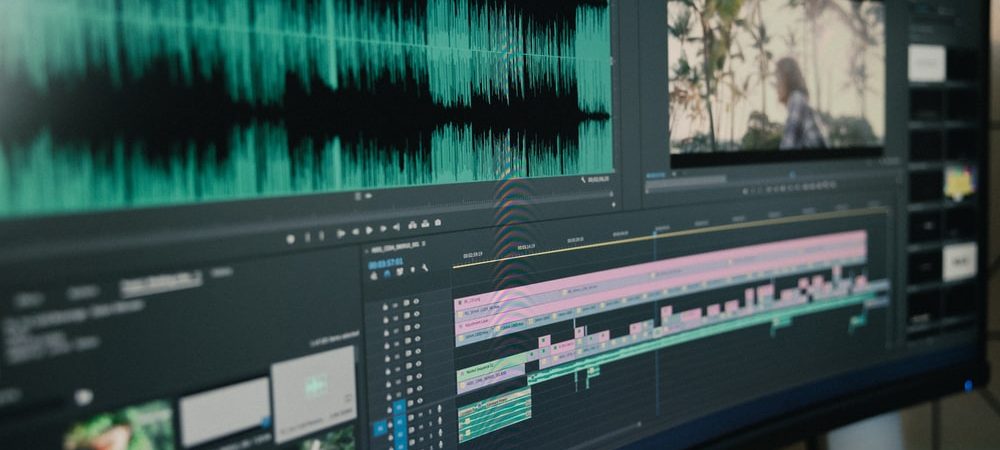The height and width of the screenshot is (450, 1000).
Task: Select the yellow colorful thumbnail in the right panel
Action: (x=960, y=182)
